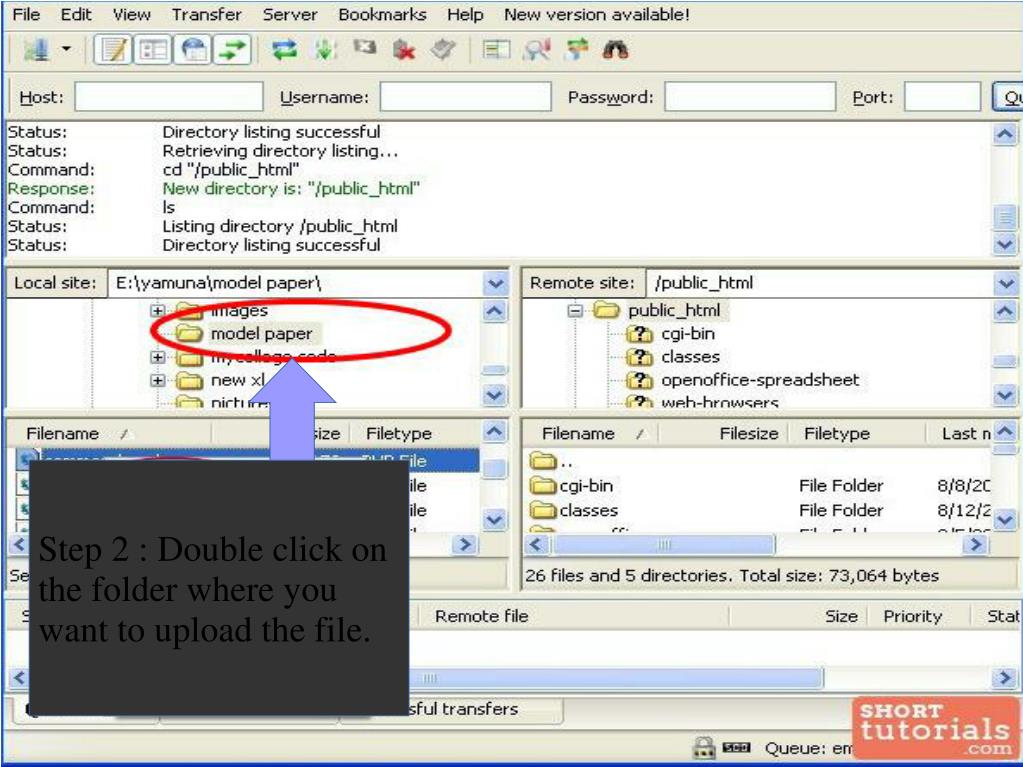
Task: Focus the Password input field
Action: coord(750,97)
